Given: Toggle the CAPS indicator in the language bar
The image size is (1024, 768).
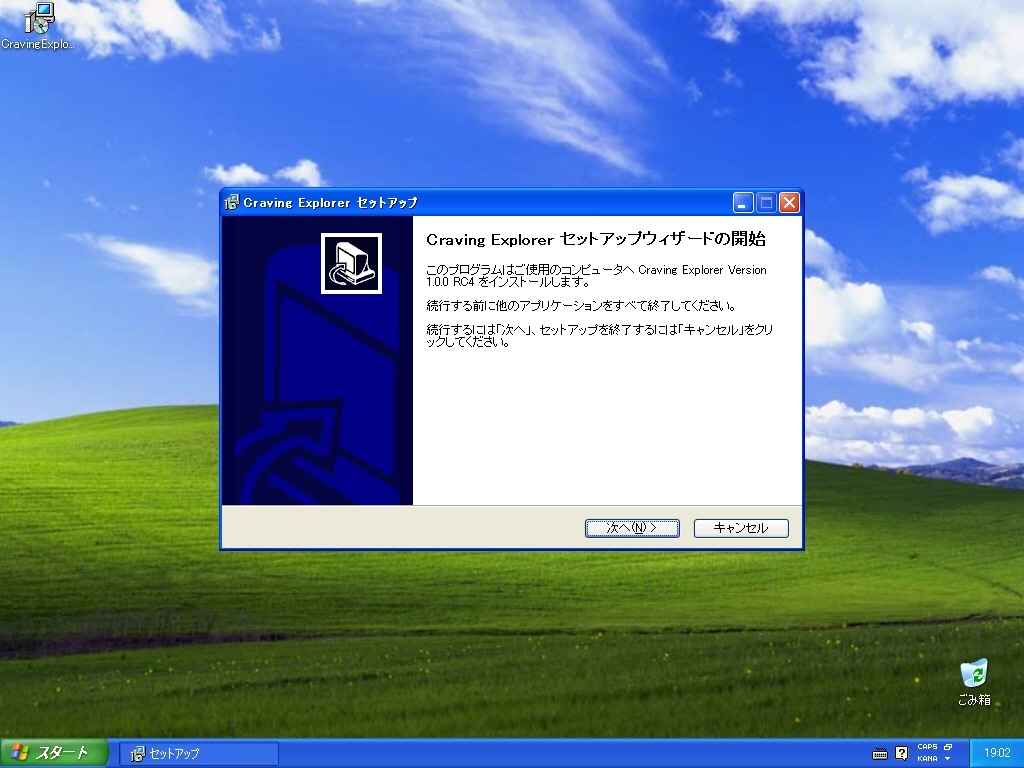Looking at the screenshot, I should (x=927, y=746).
